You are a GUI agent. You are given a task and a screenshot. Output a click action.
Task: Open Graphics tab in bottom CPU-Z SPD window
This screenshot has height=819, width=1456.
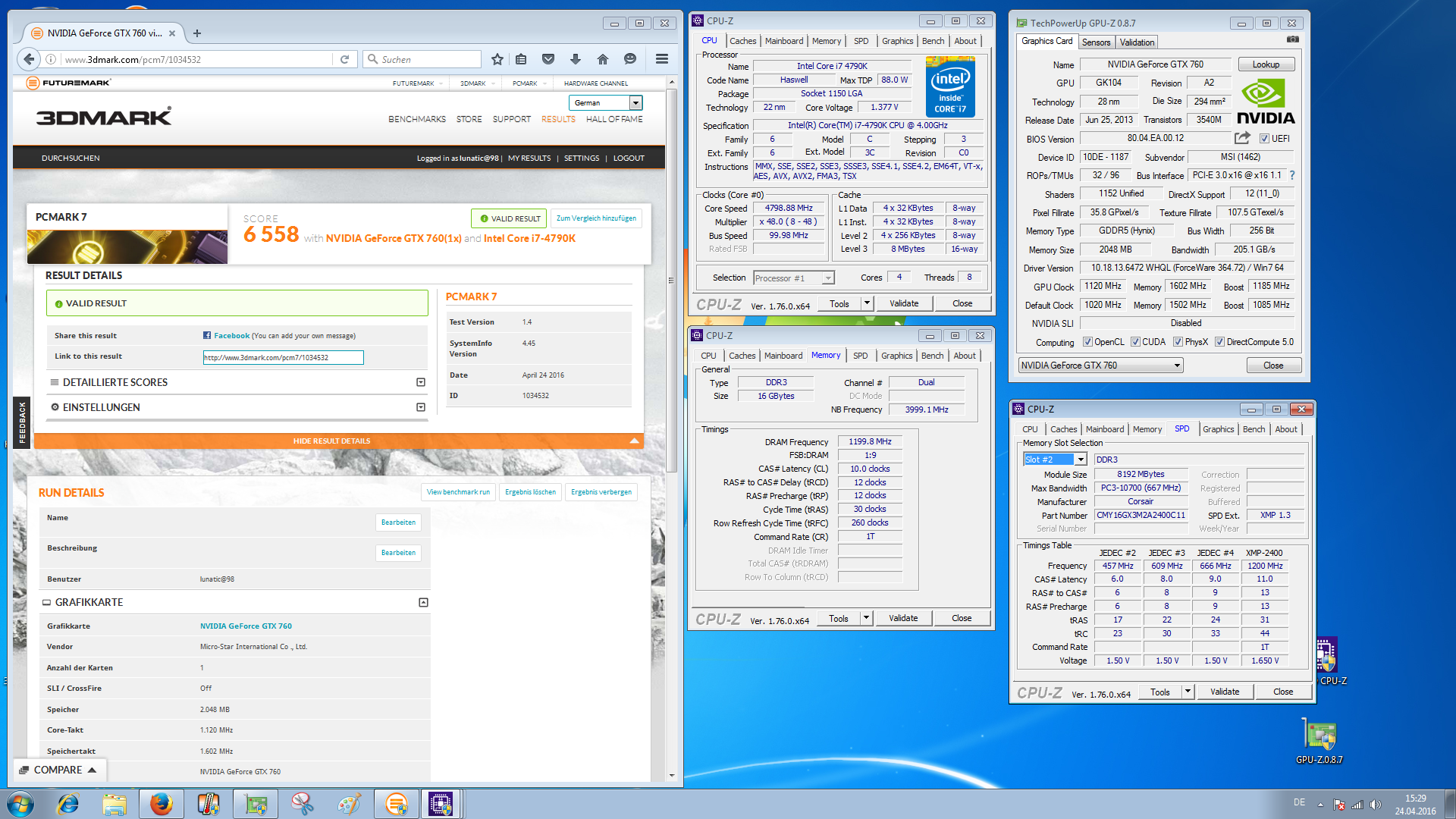tap(1218, 429)
